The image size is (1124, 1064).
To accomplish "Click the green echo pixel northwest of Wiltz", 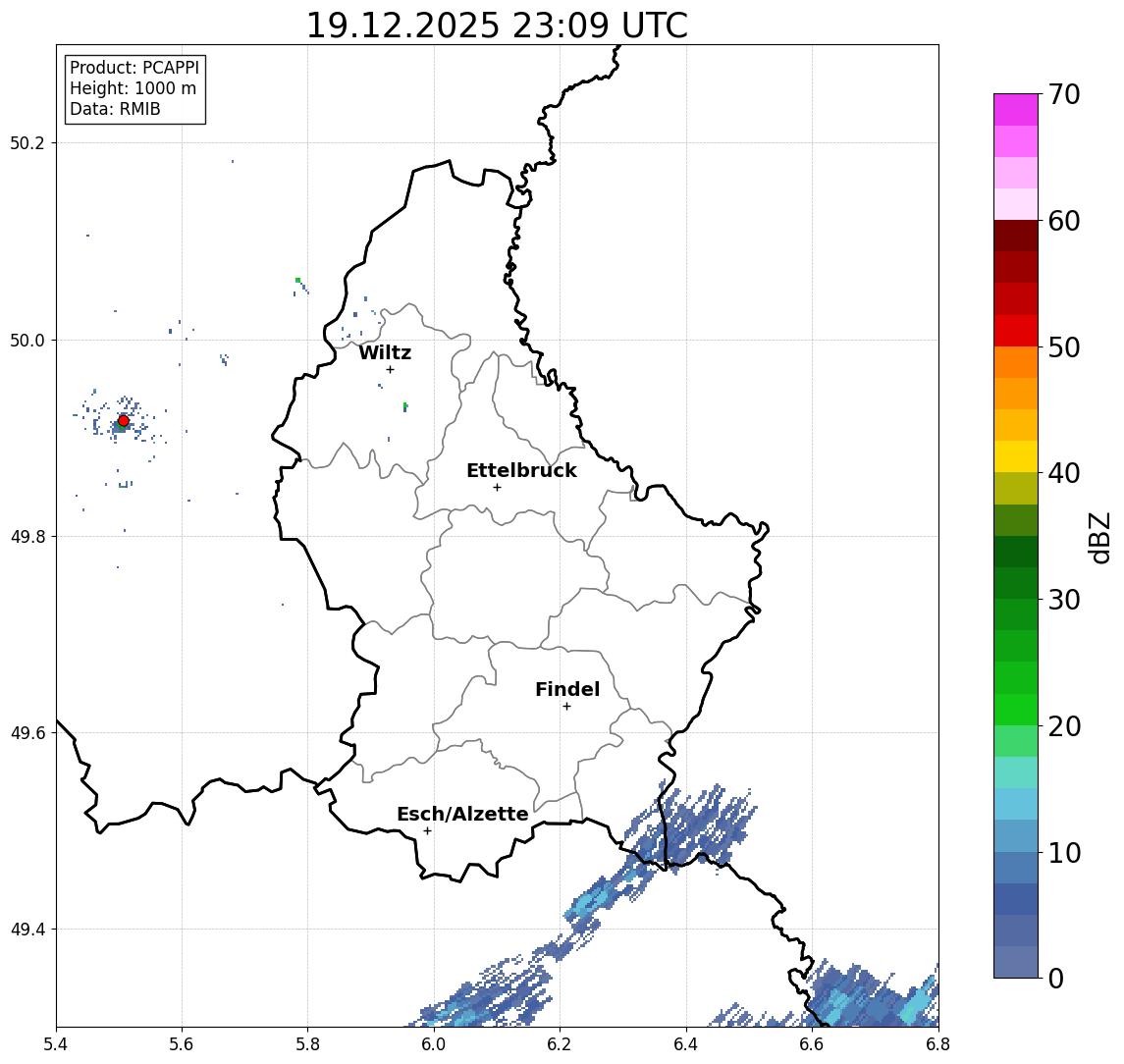I will [x=297, y=280].
